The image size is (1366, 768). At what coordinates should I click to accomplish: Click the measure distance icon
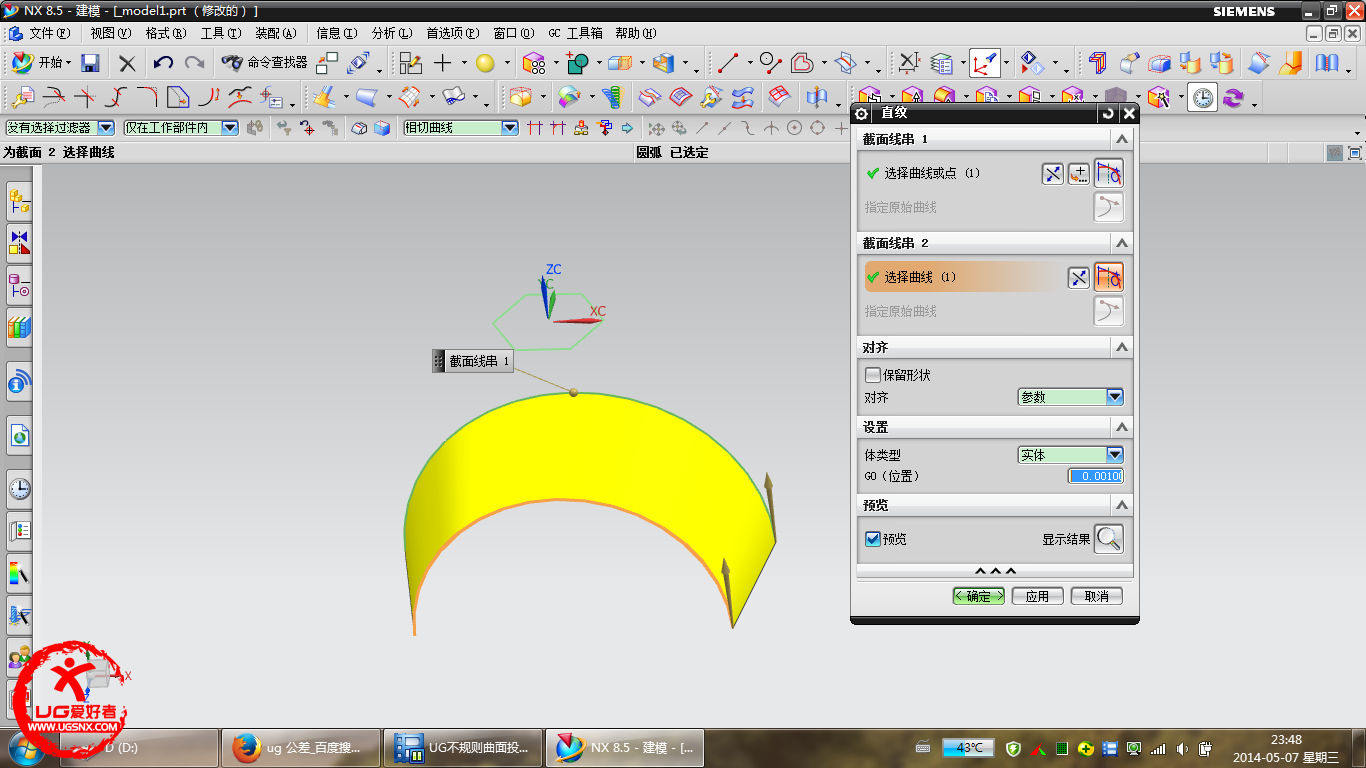(908, 63)
